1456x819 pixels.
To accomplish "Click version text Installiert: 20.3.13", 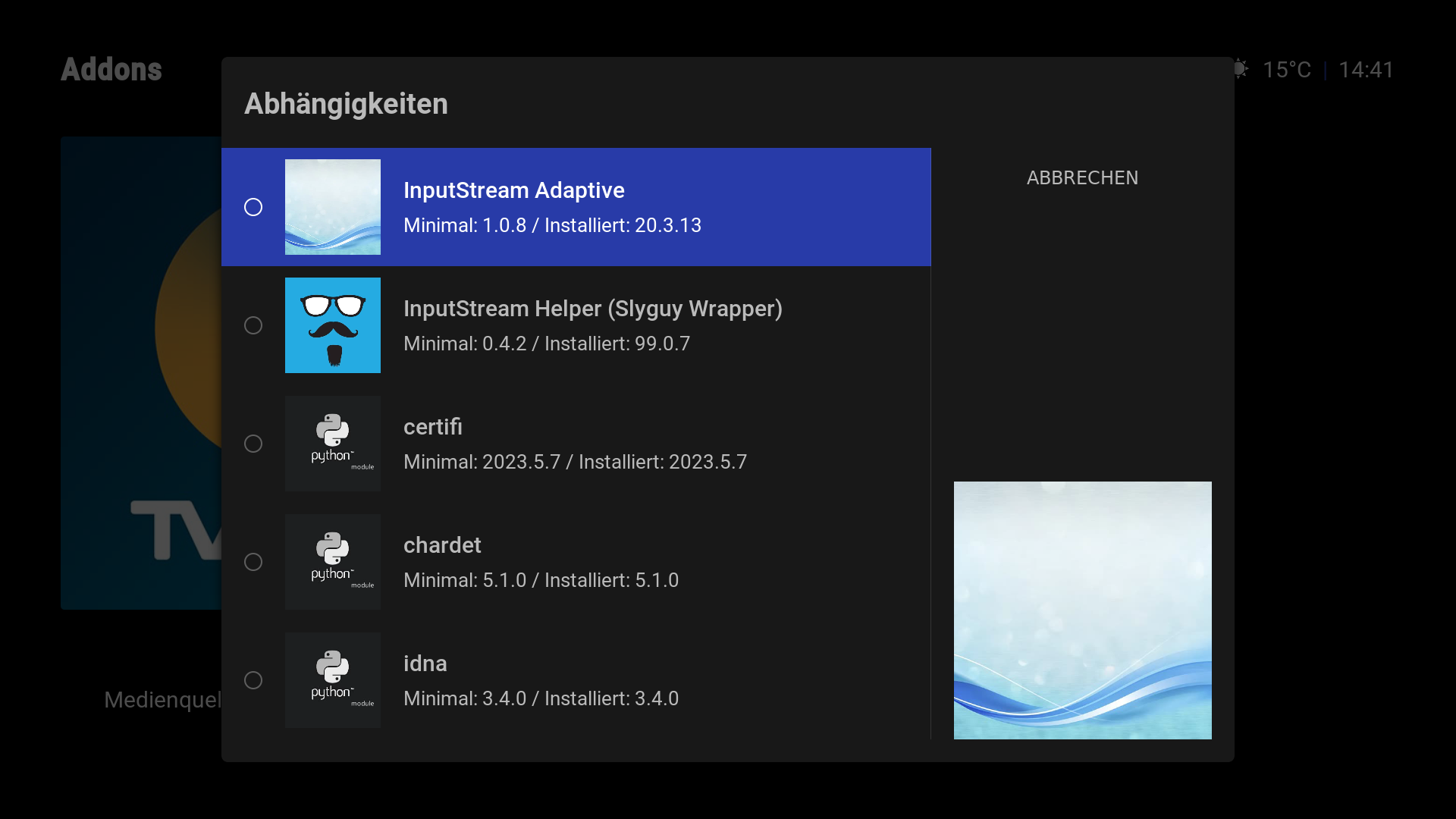I will [623, 225].
